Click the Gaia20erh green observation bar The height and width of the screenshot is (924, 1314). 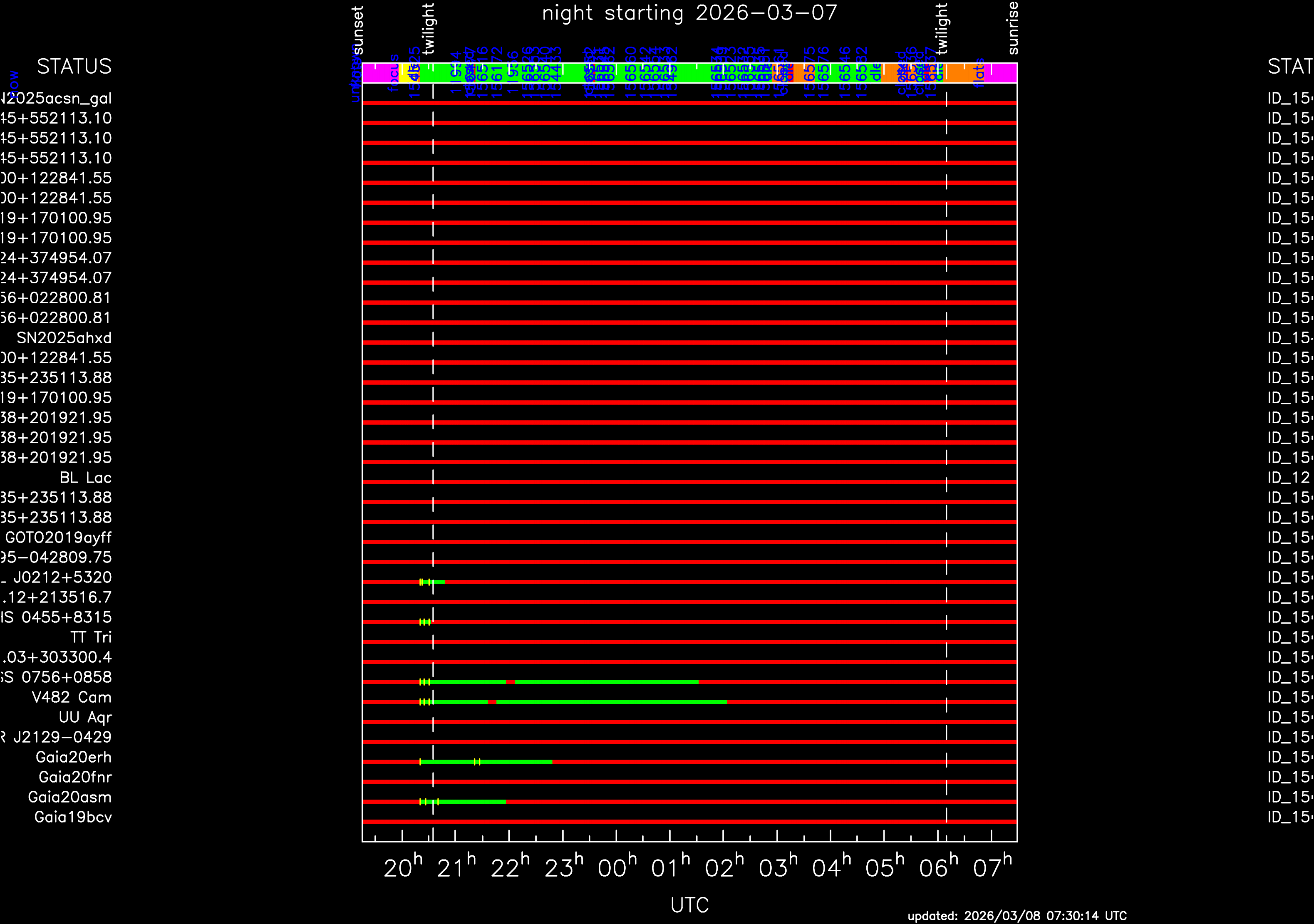(515, 761)
